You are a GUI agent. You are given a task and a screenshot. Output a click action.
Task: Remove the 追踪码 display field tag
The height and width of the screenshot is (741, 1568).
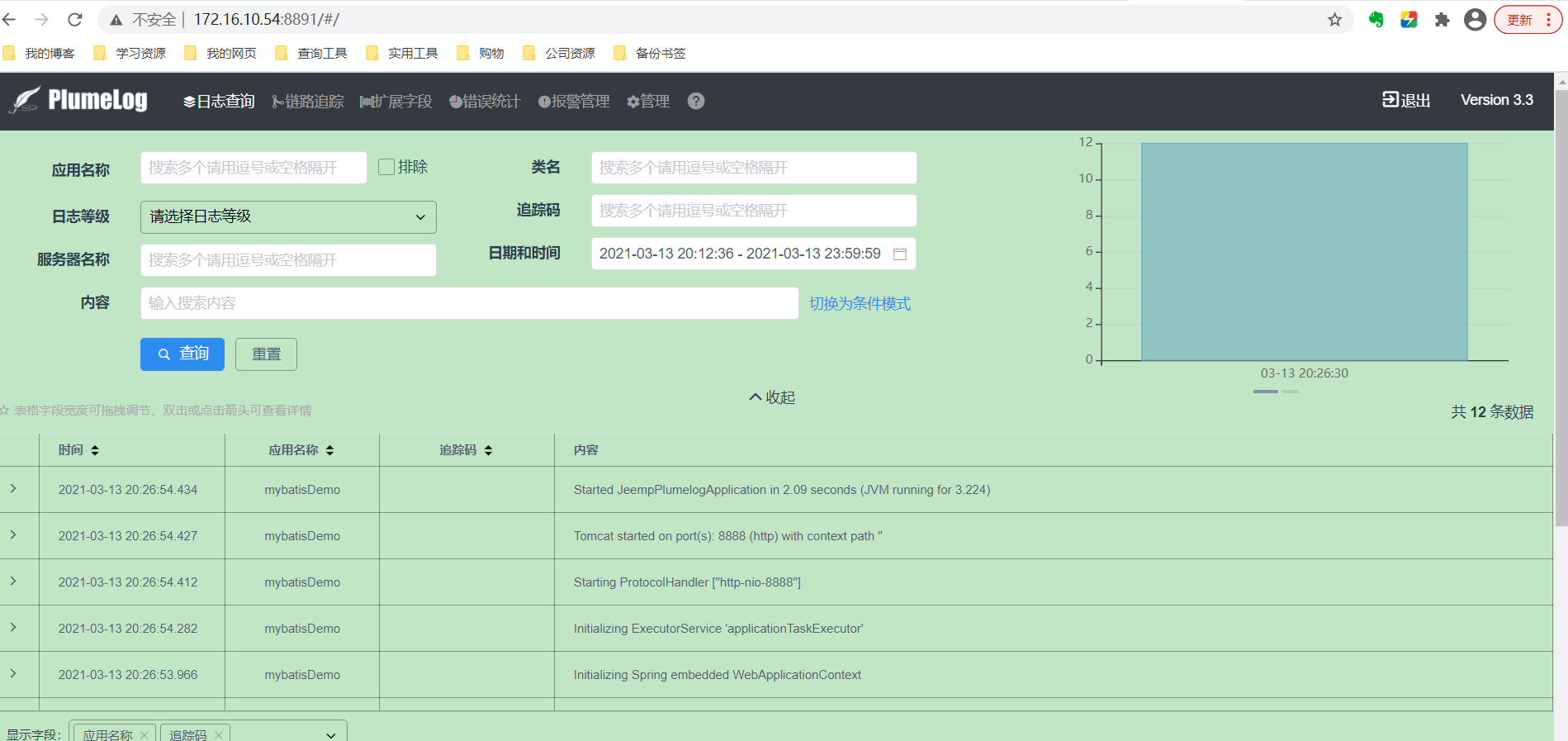tap(219, 734)
